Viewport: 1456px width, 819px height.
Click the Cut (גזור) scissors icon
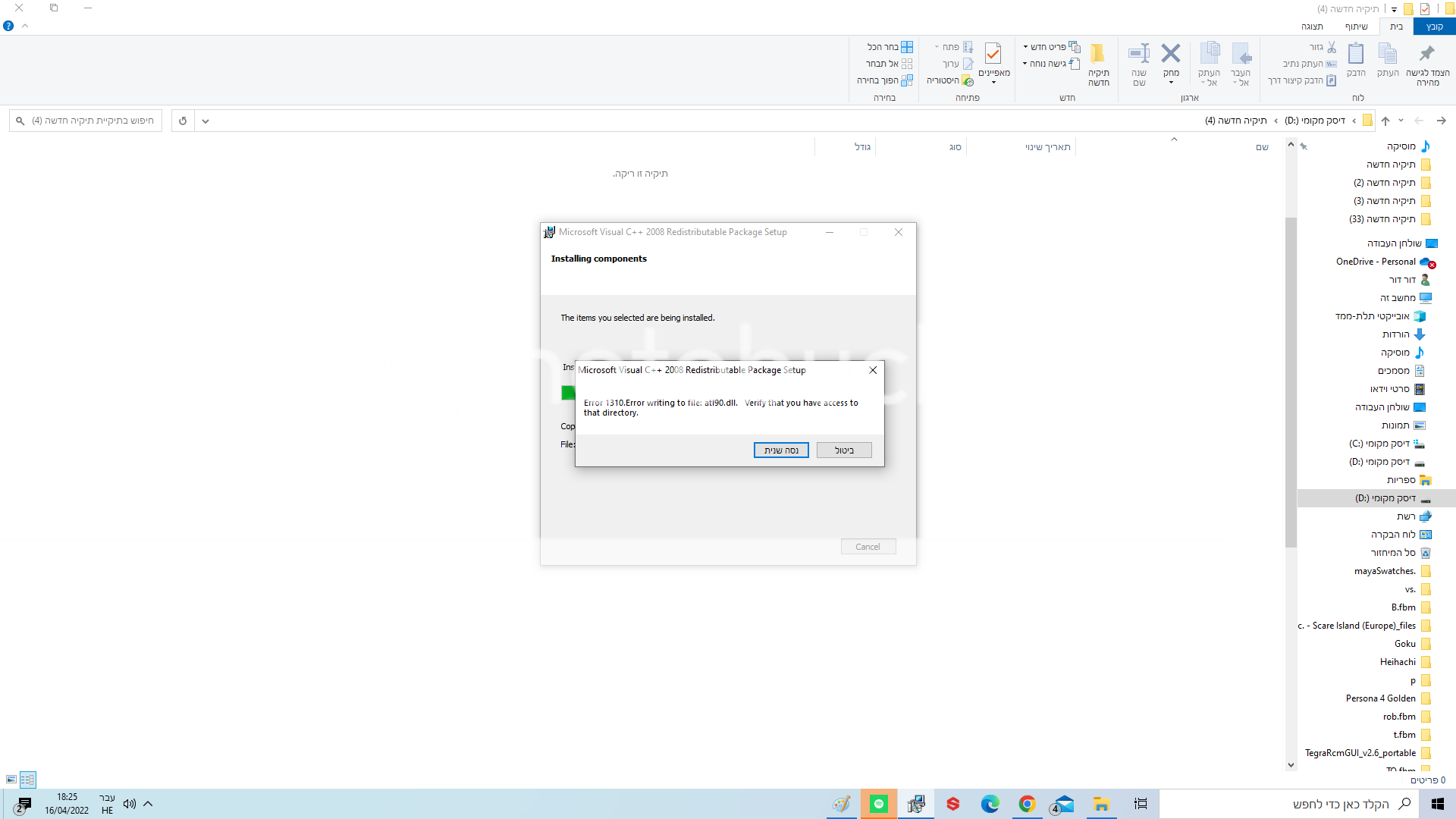(x=1332, y=47)
